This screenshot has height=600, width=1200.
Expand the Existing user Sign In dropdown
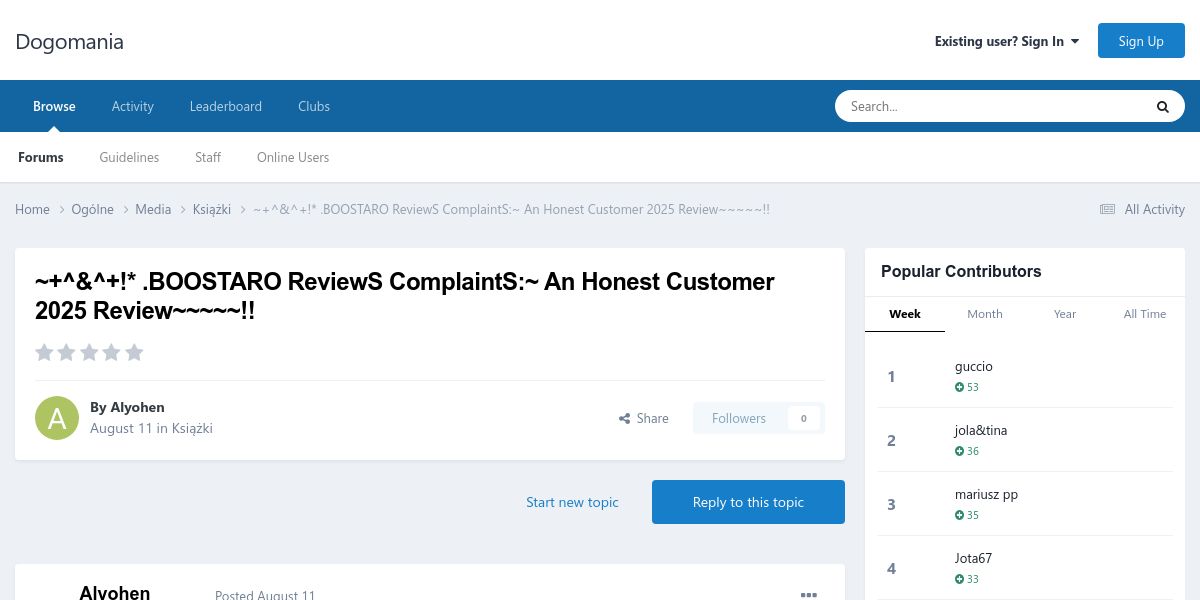click(x=1007, y=41)
